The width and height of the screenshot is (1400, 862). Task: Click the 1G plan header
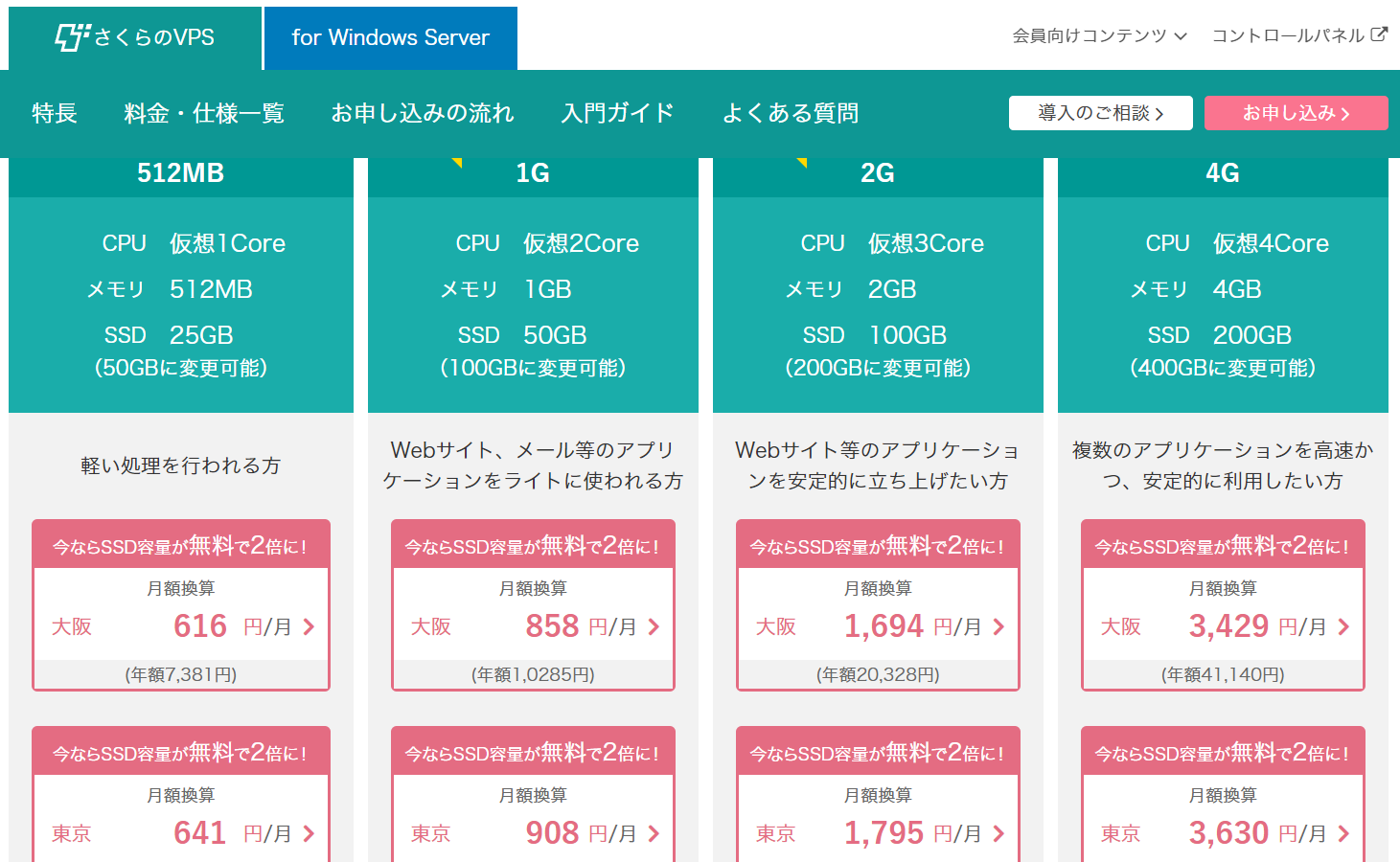(x=533, y=173)
